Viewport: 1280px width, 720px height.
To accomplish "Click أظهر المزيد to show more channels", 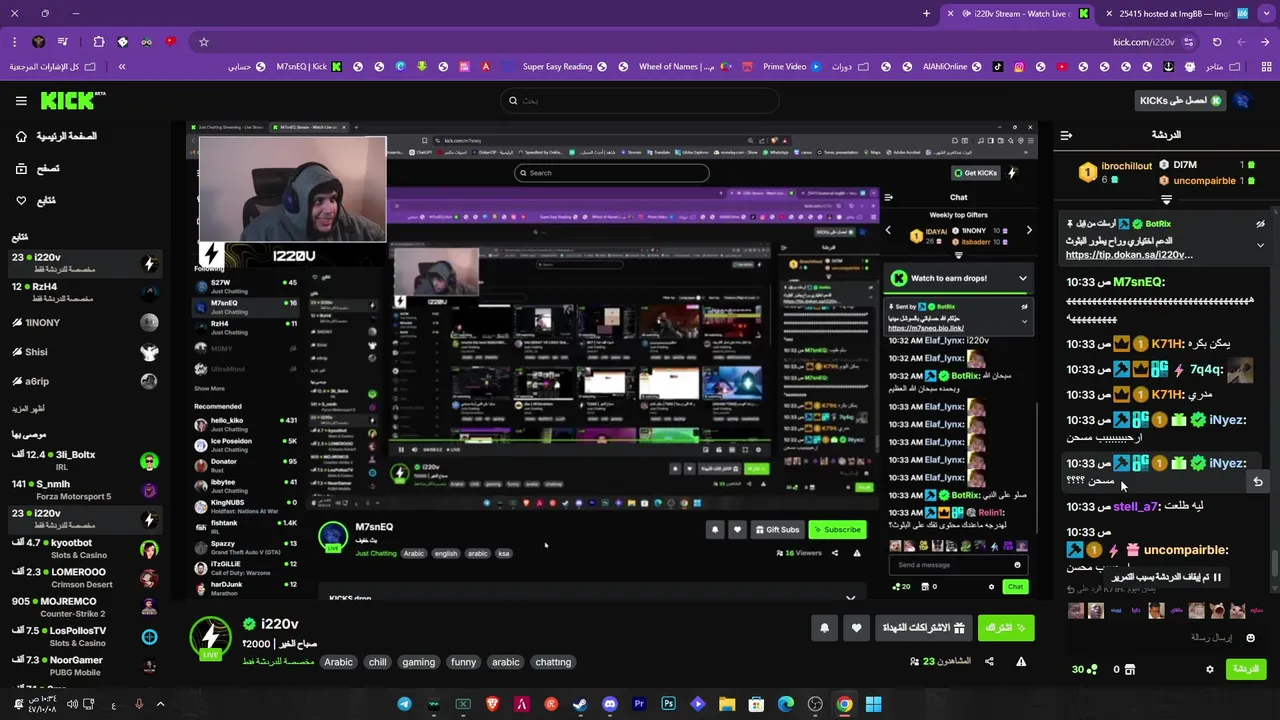I will tap(28, 409).
